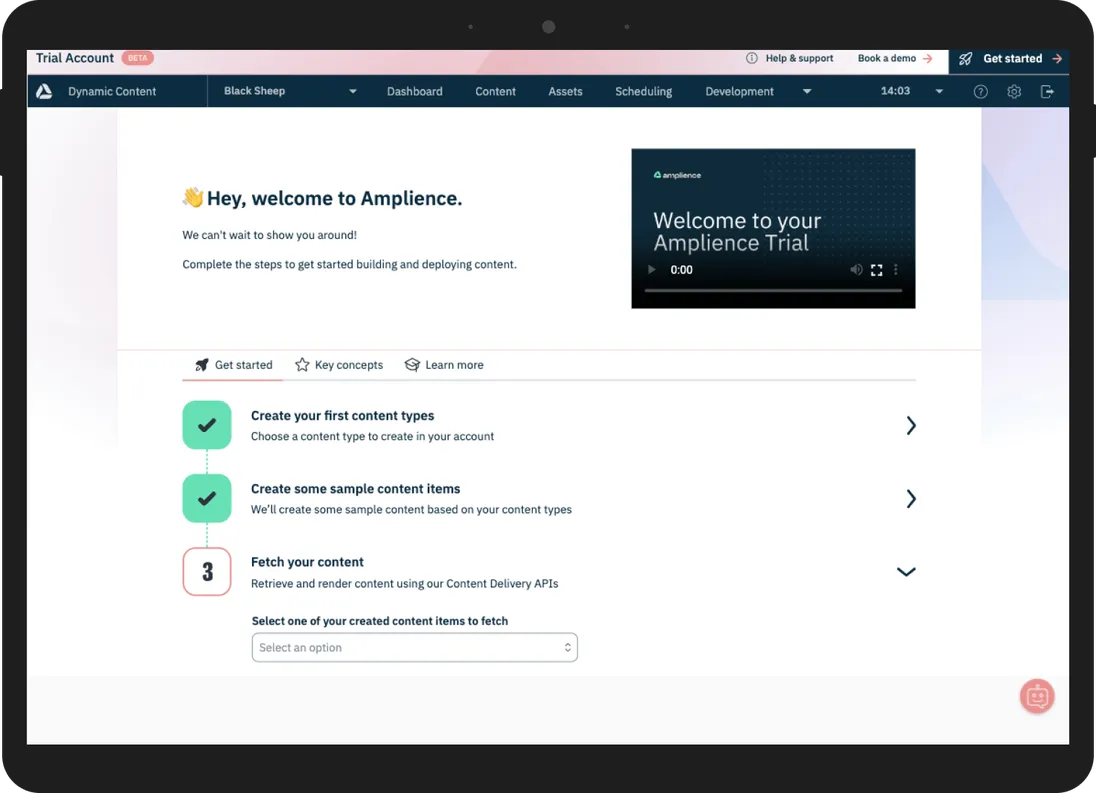Image resolution: width=1096 pixels, height=793 pixels.
Task: Open the help question mark icon
Action: 981,92
